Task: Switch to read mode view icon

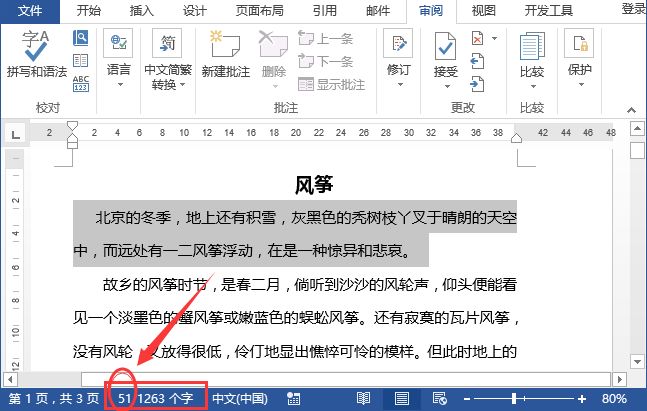Action: 363,399
